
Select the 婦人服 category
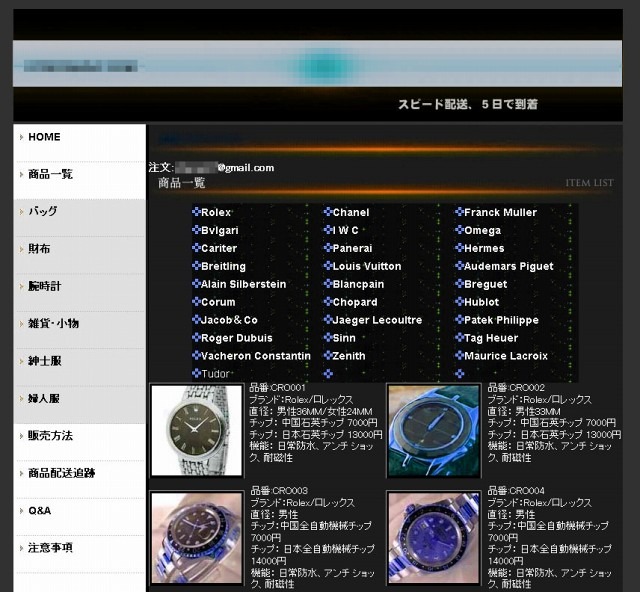click(x=44, y=398)
